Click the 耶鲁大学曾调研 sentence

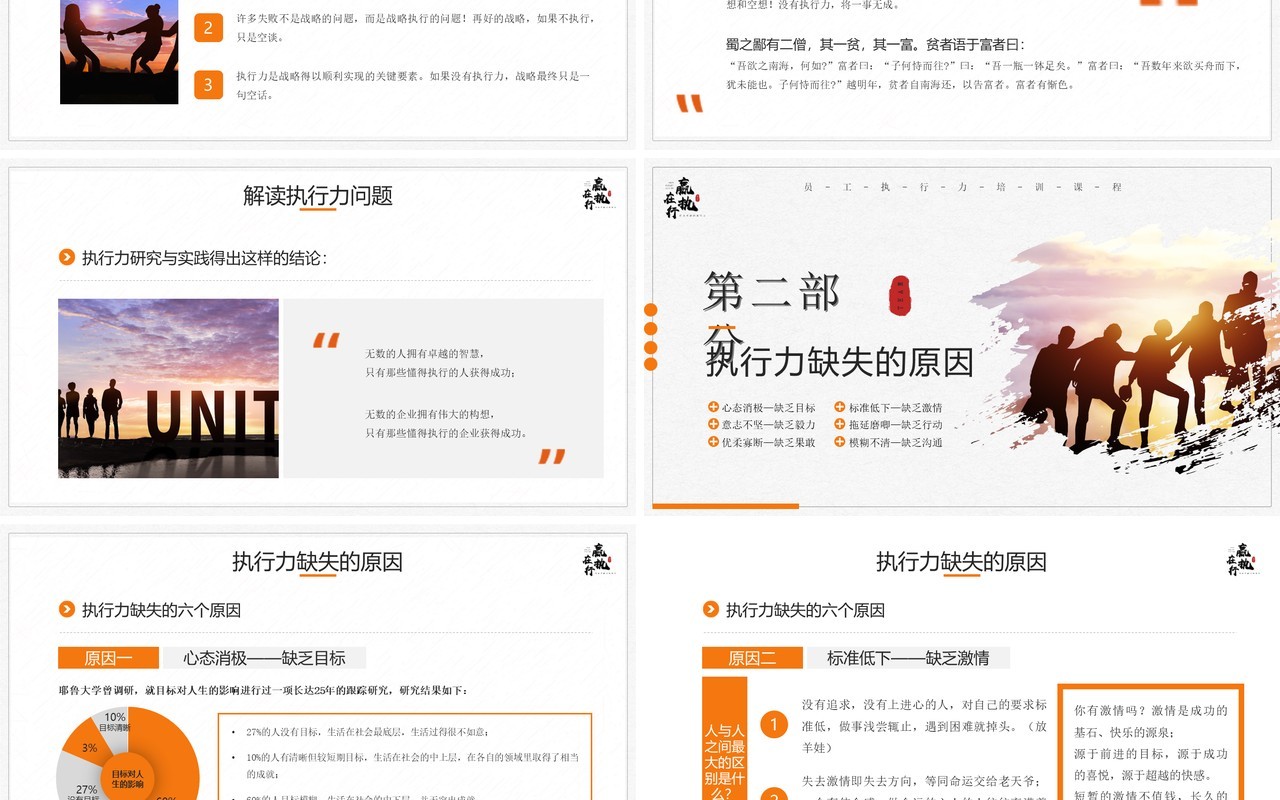(x=264, y=690)
